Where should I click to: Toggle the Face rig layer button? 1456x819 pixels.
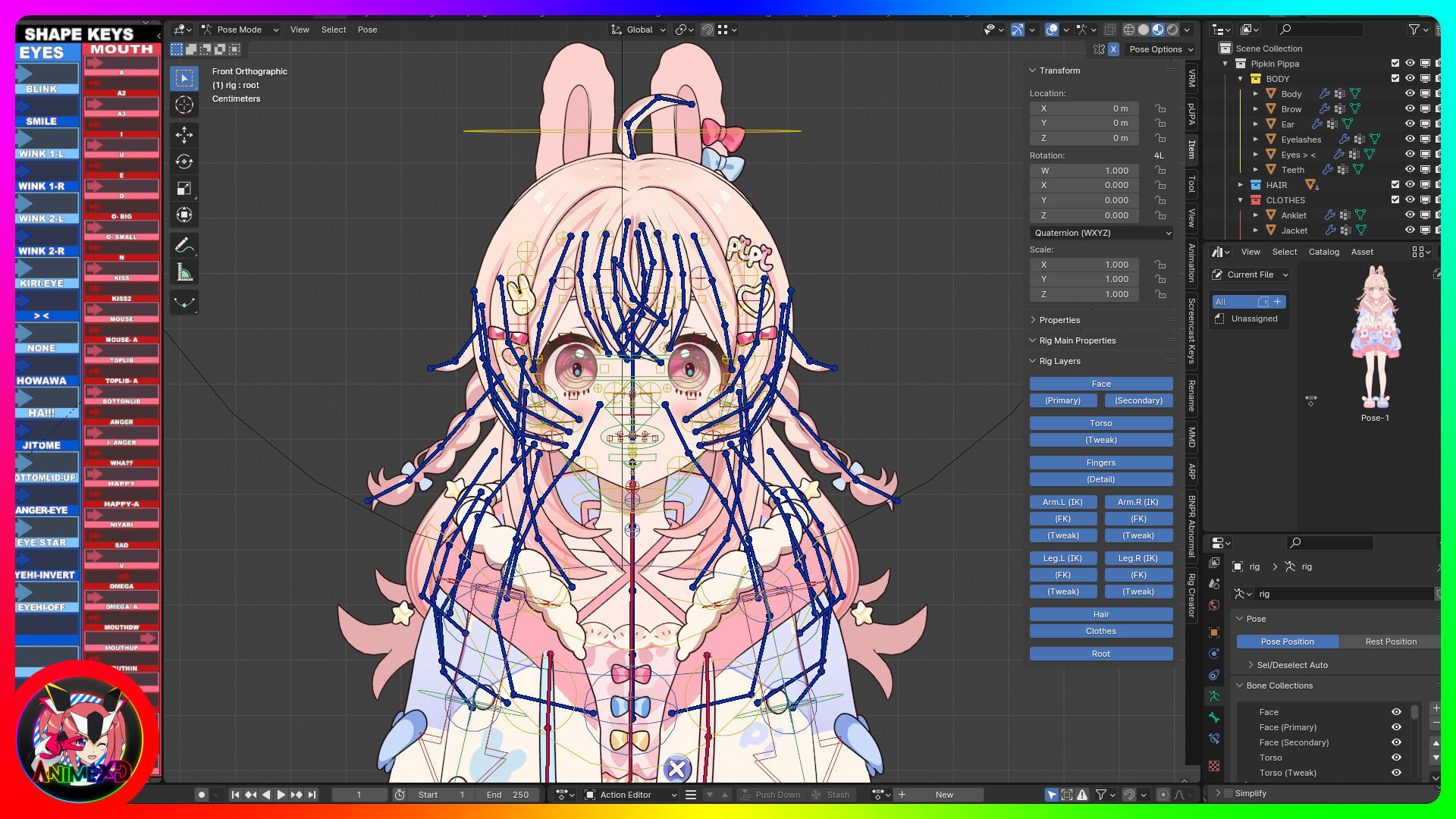tap(1101, 384)
